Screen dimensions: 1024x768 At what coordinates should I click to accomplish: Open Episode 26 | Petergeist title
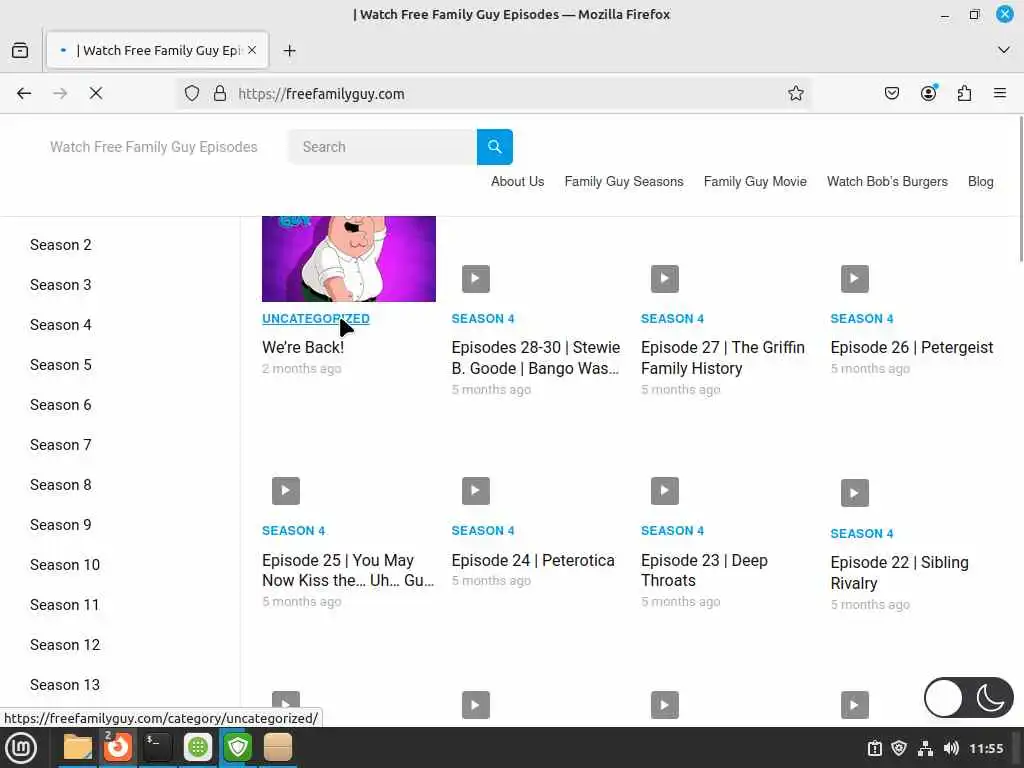912,347
